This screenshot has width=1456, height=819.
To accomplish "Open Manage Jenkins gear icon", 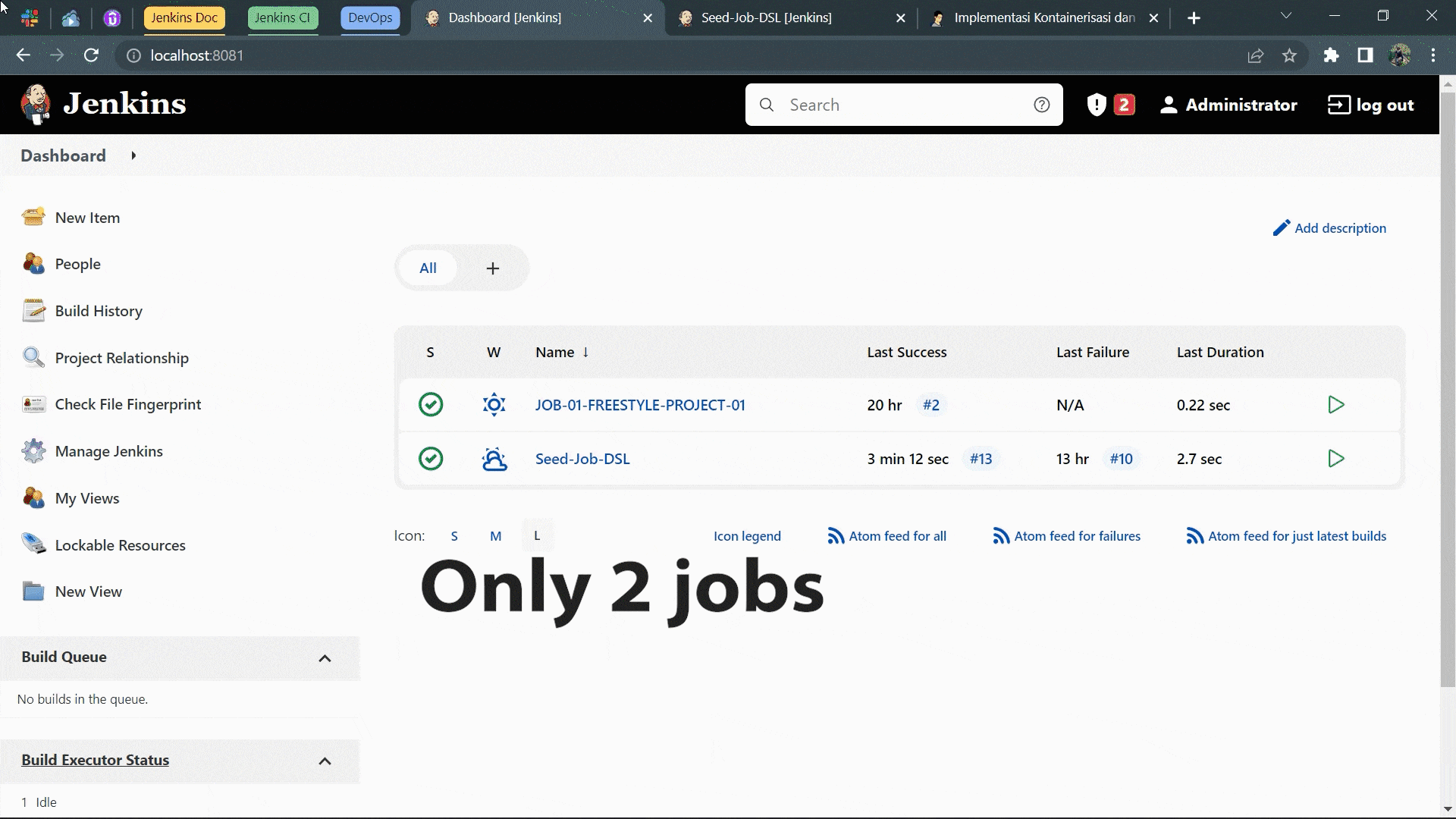I will click(x=33, y=451).
